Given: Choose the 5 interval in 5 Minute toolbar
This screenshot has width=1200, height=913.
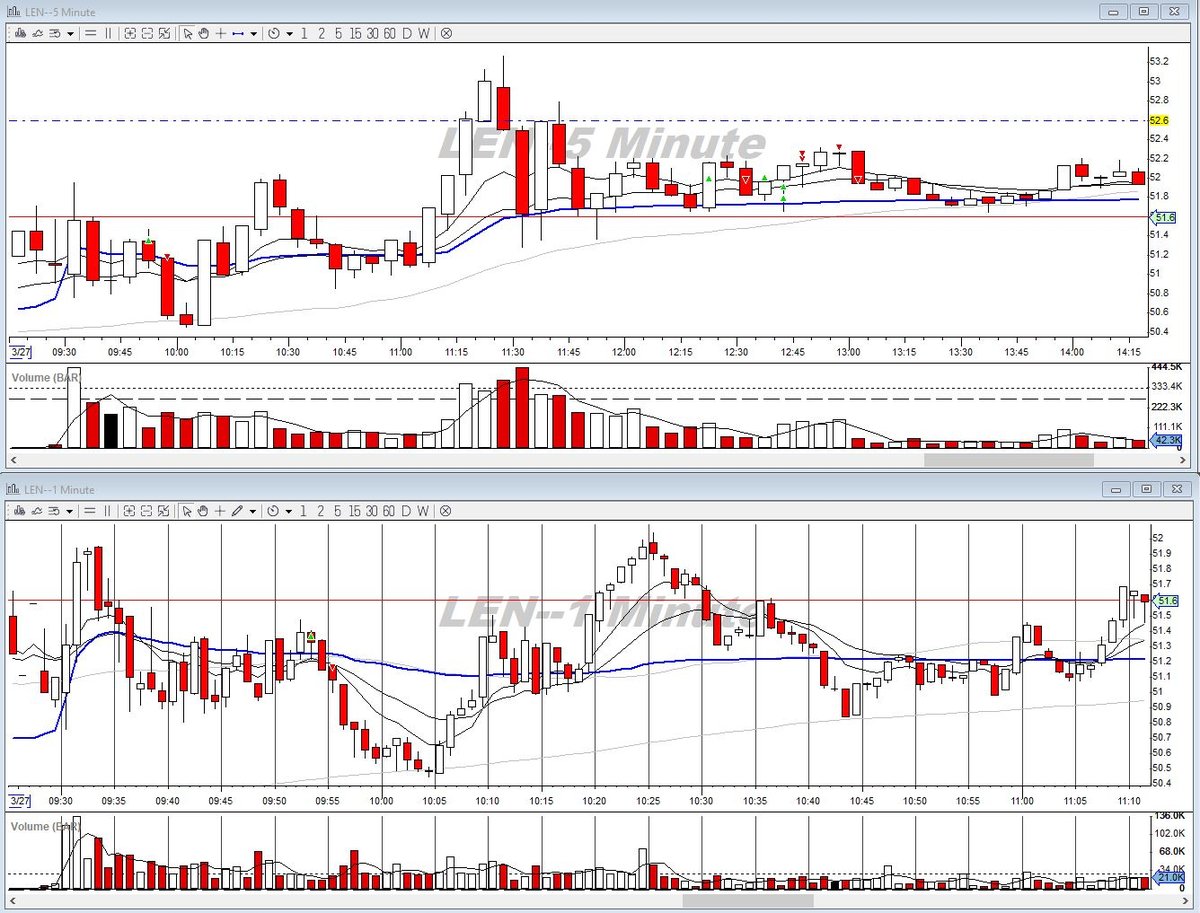Looking at the screenshot, I should point(338,33).
